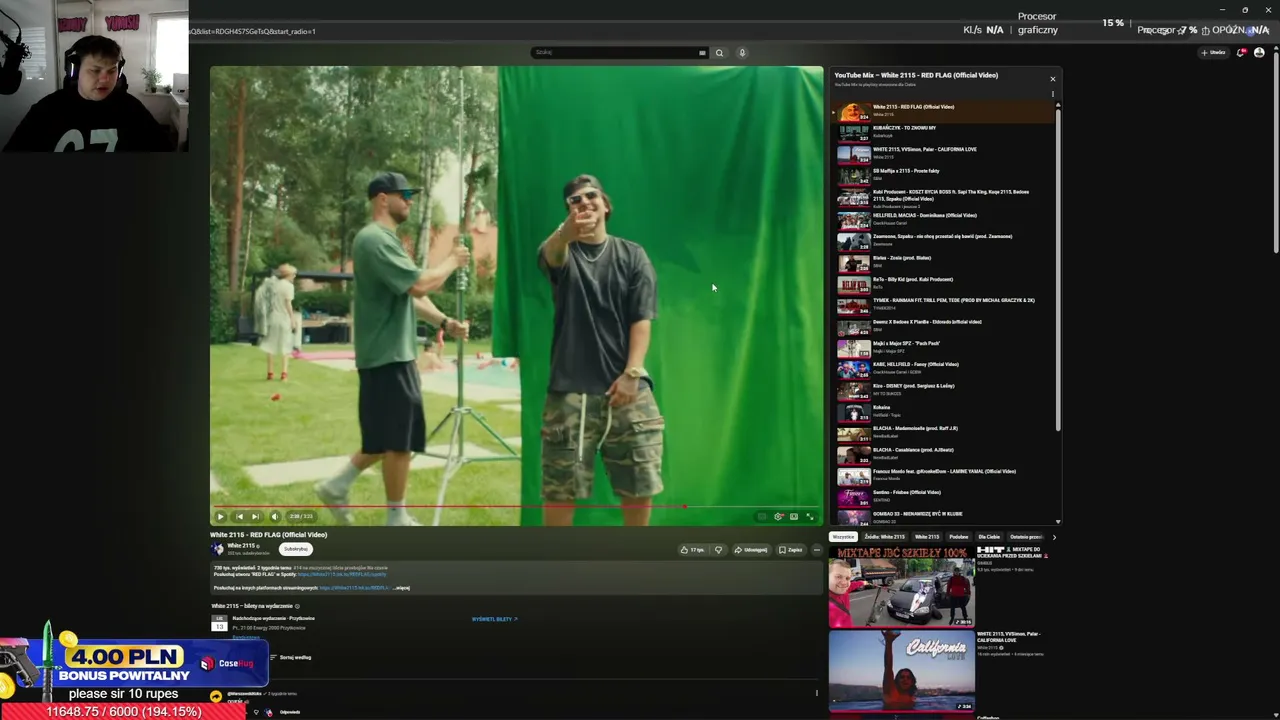Open YouTube notifications bell
1280x720 pixels.
pos(1242,53)
